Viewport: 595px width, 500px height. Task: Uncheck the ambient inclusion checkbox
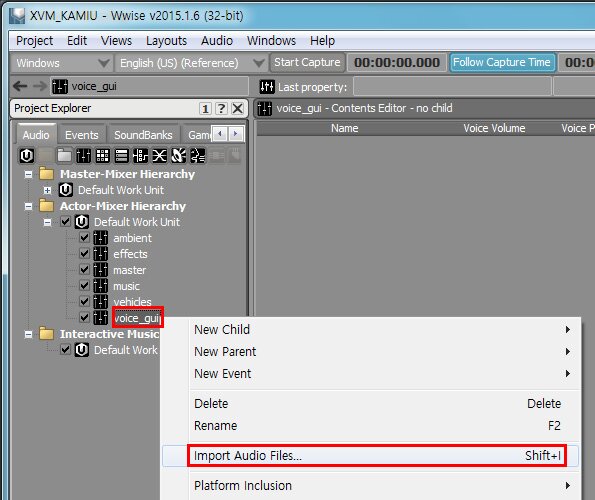pos(84,238)
